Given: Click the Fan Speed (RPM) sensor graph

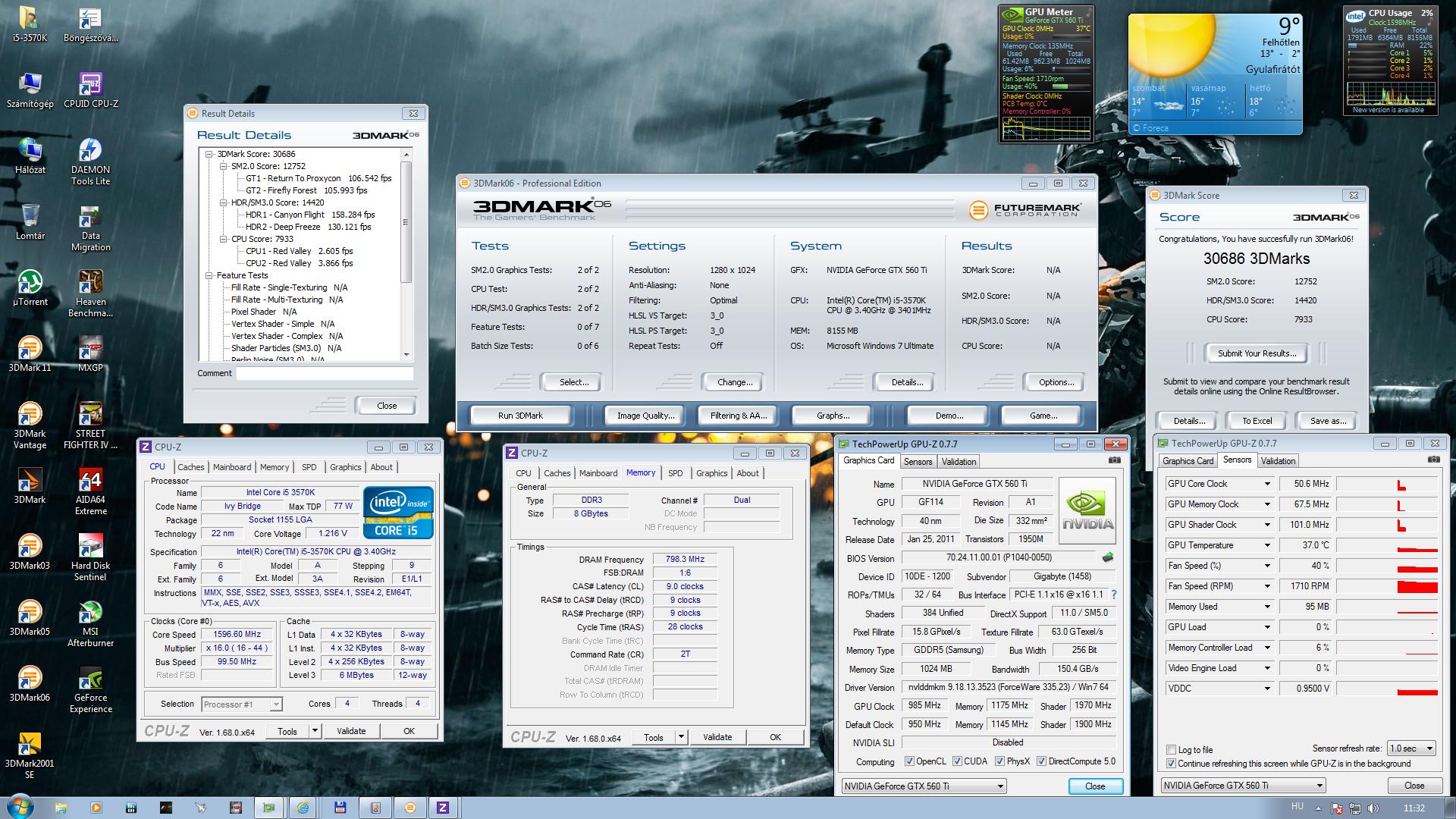Looking at the screenshot, I should pos(1387,586).
